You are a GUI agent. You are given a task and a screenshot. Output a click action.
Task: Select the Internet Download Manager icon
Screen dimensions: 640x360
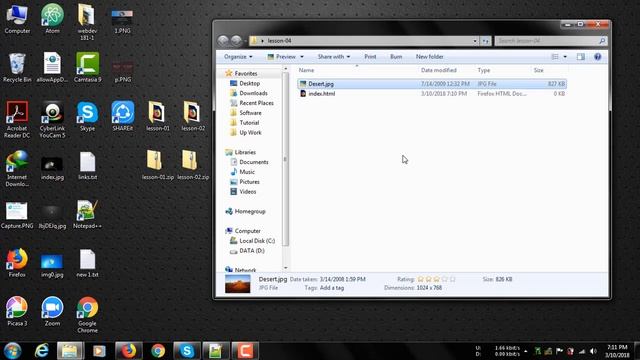tap(17, 168)
